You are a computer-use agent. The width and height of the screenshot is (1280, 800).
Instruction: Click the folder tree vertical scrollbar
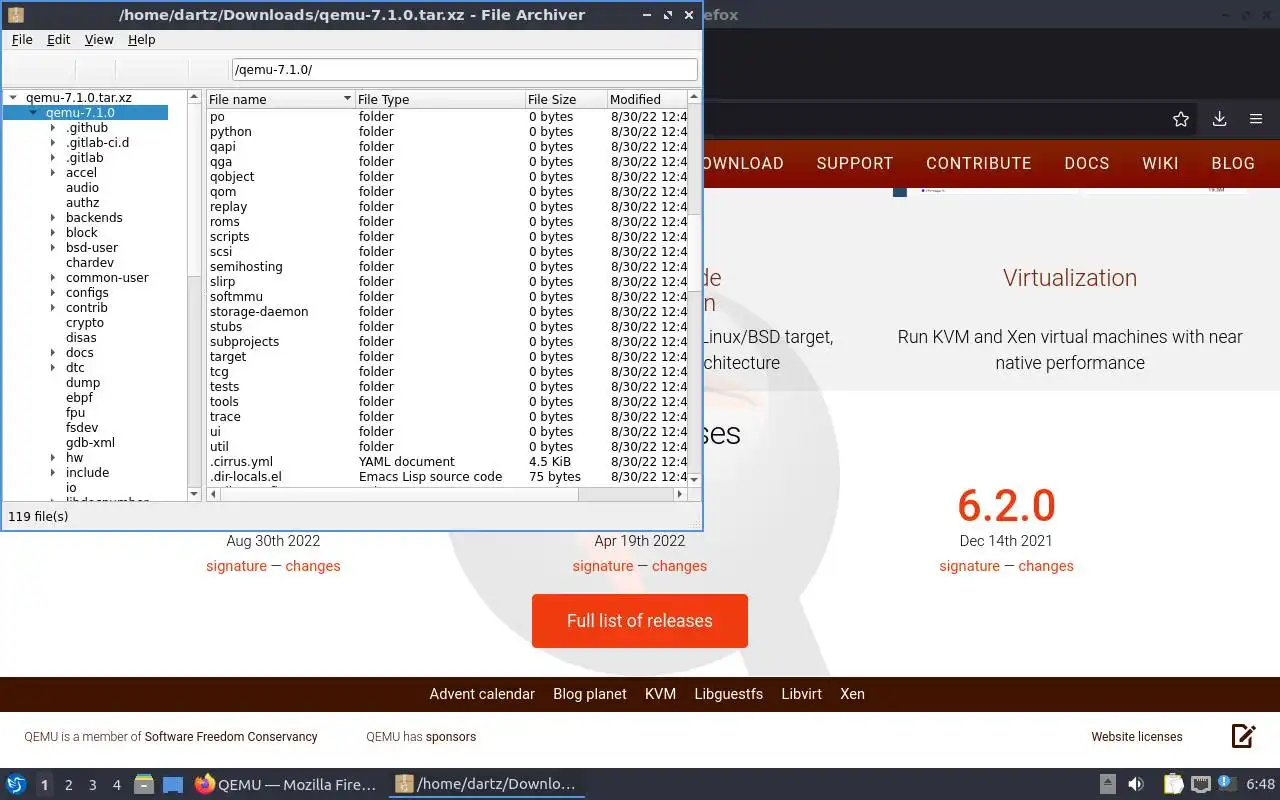coord(195,296)
